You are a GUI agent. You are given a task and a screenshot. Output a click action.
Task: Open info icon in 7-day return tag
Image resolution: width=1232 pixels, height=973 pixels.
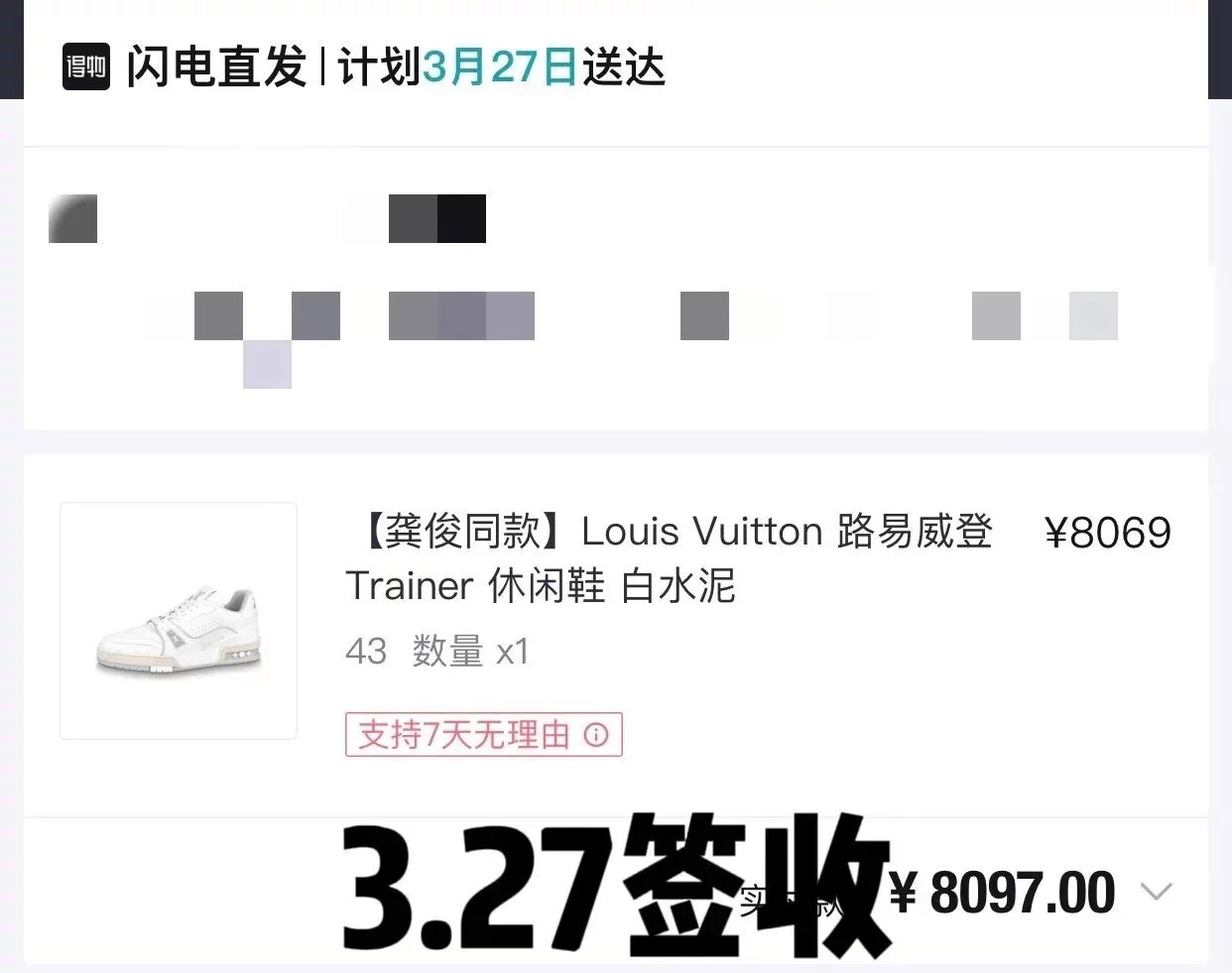point(595,735)
